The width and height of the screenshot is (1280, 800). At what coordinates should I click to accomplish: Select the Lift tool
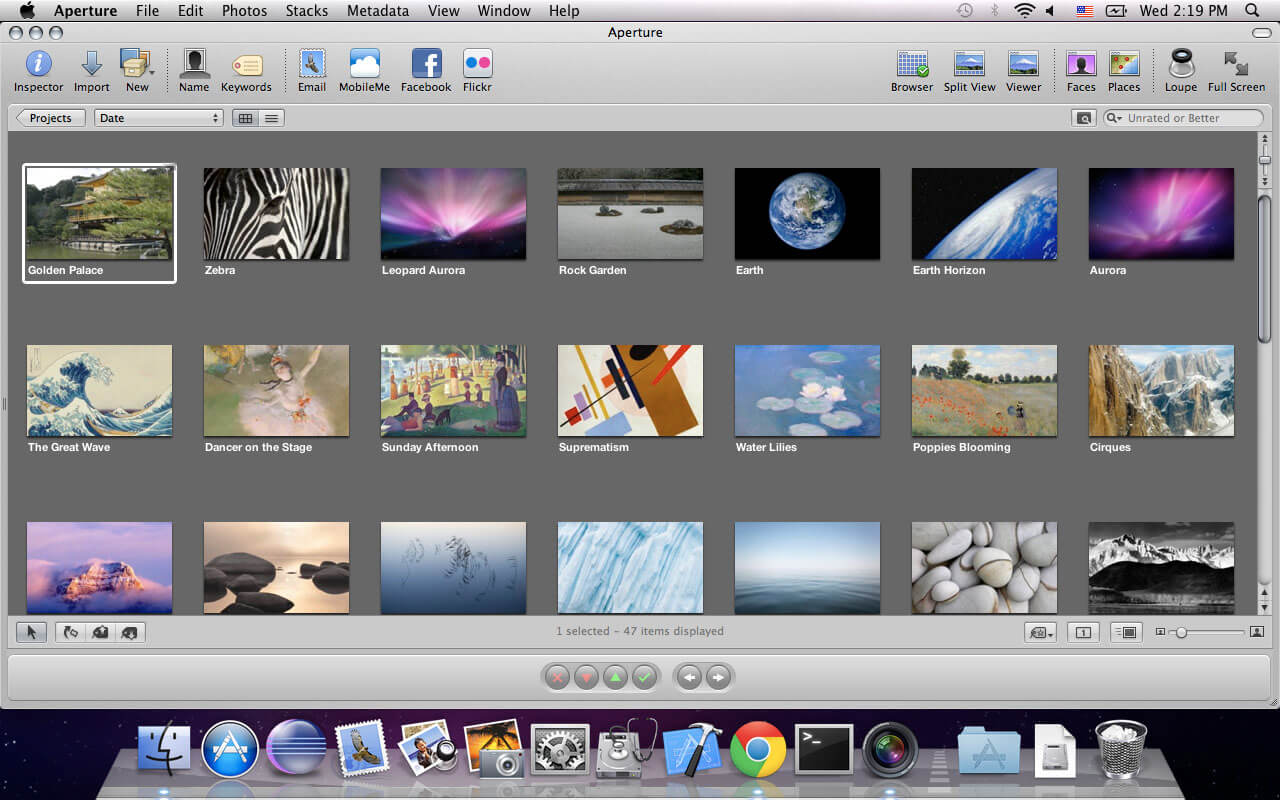(x=100, y=632)
